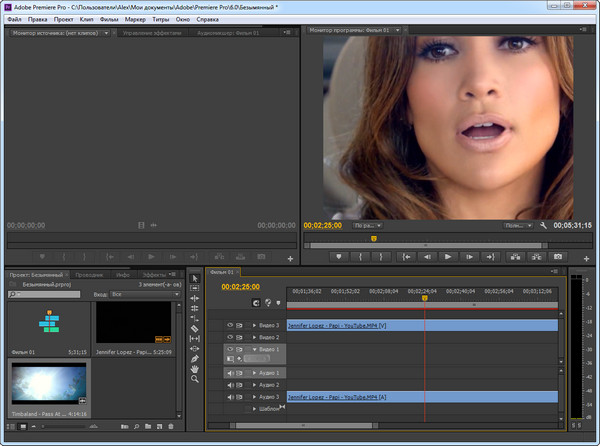Image resolution: width=600 pixels, height=446 pixels.
Task: Select the Pen tool in tools panel
Action: tap(195, 357)
